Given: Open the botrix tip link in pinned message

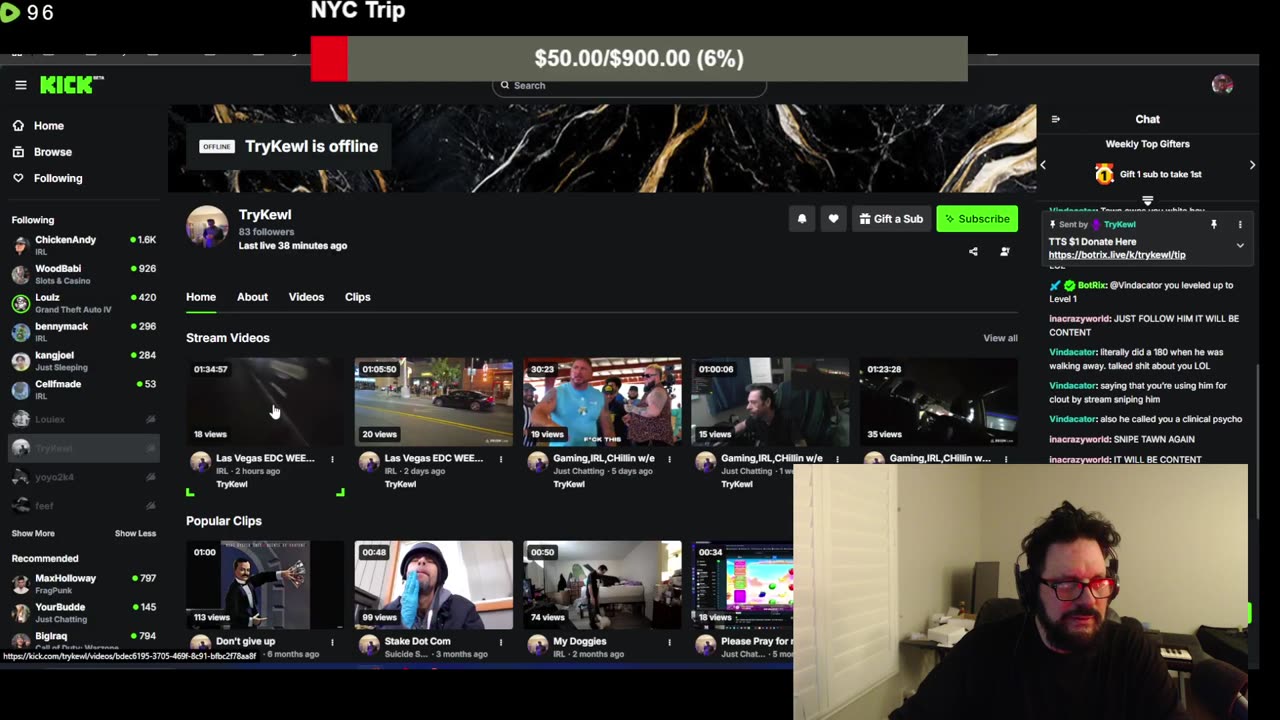Looking at the screenshot, I should (1117, 255).
